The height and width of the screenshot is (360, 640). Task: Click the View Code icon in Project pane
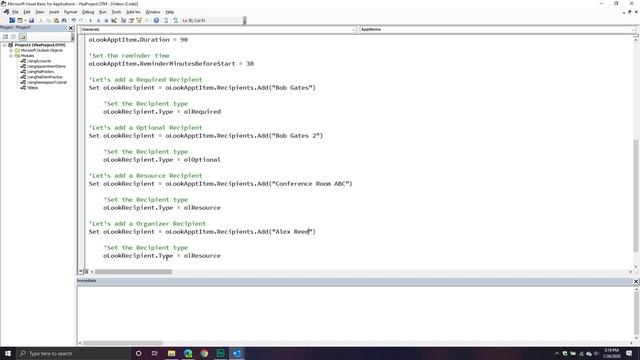pos(5,37)
